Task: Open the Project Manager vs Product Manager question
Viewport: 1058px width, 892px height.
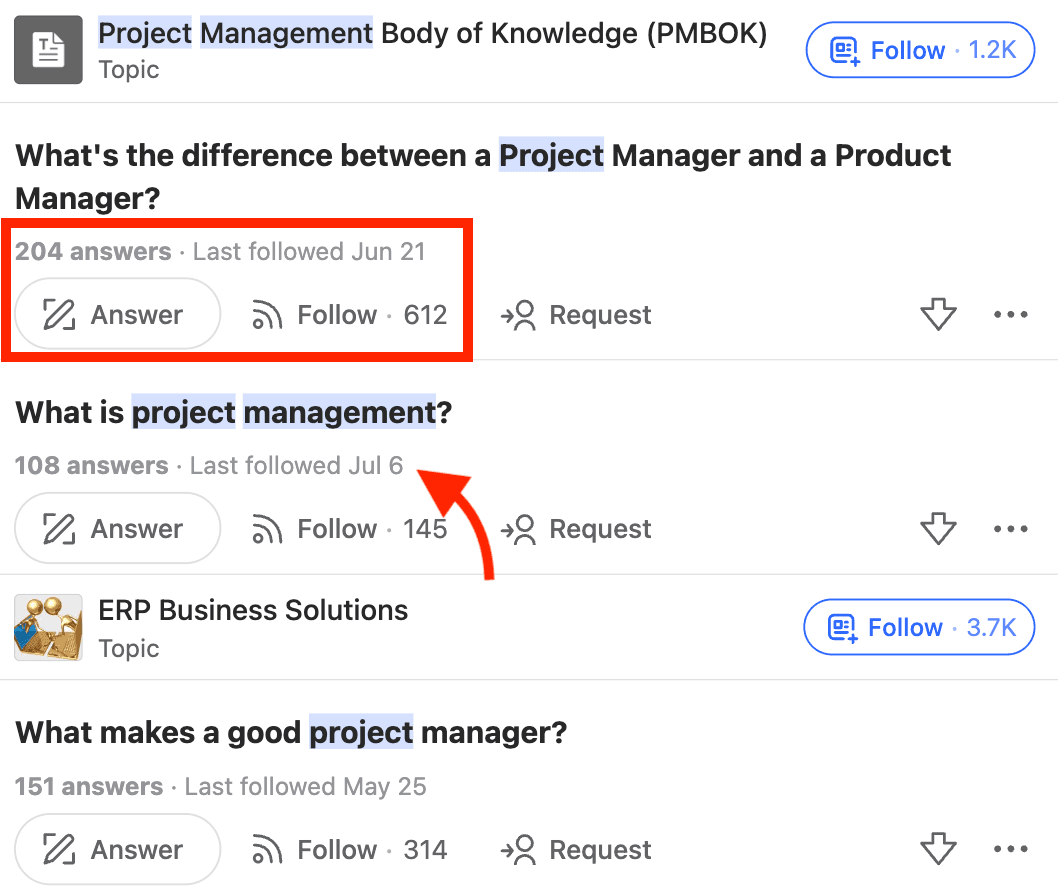Action: pyautogui.click(x=483, y=176)
